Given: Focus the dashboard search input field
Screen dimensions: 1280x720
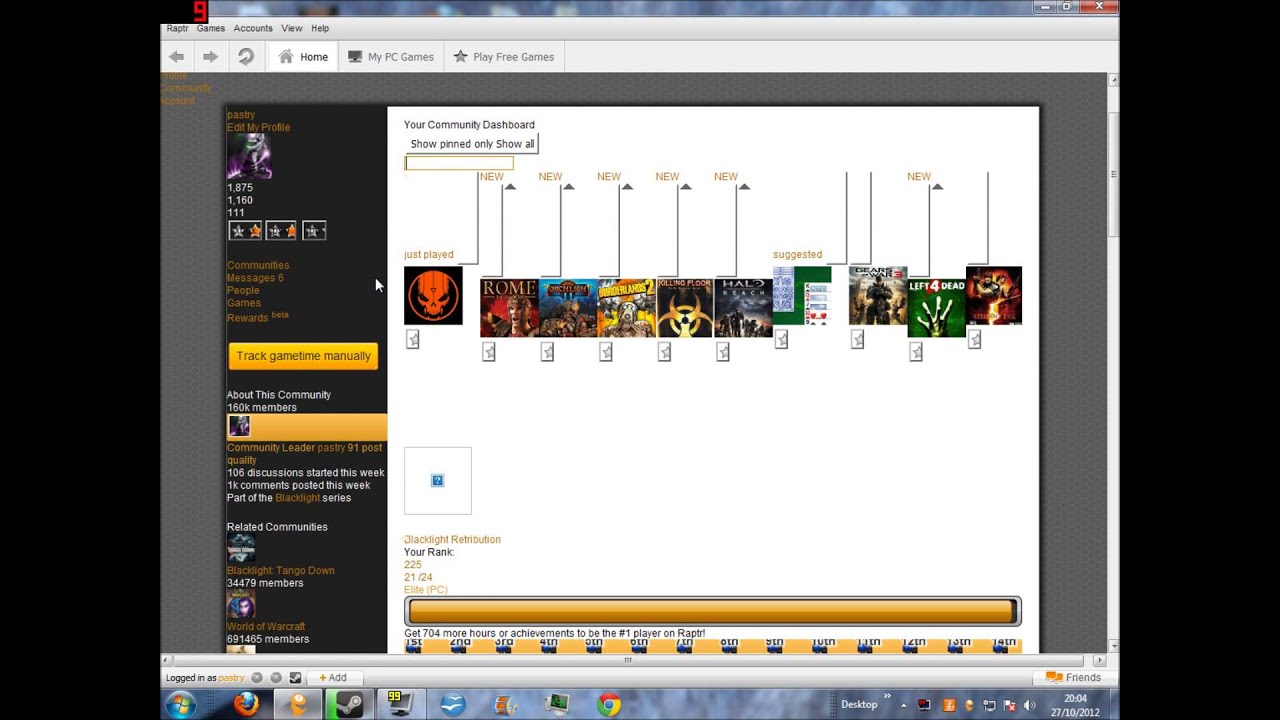Looking at the screenshot, I should tap(459, 163).
